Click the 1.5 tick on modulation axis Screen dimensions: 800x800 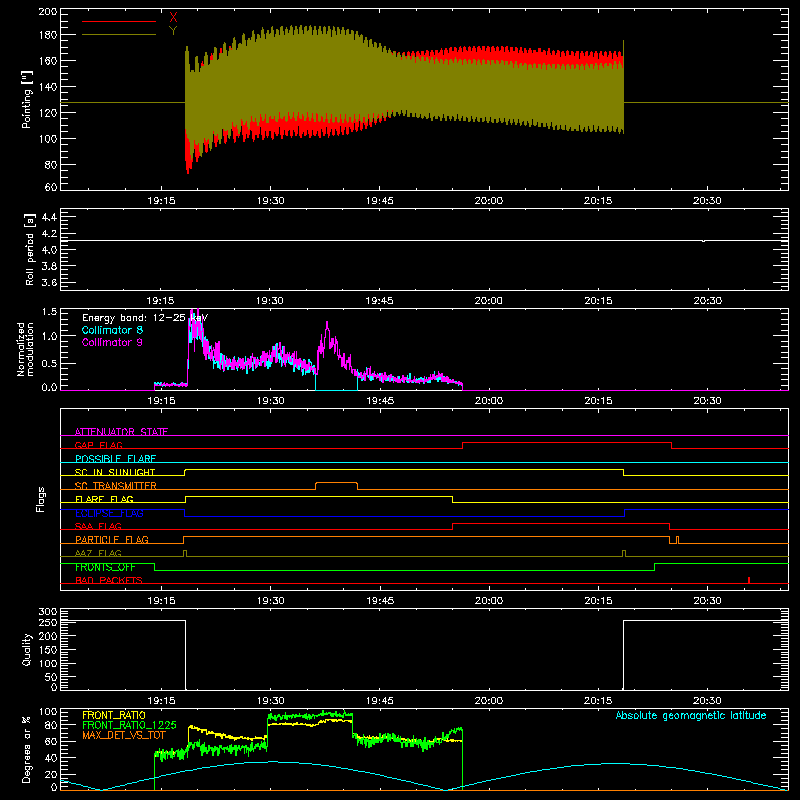pos(49,312)
